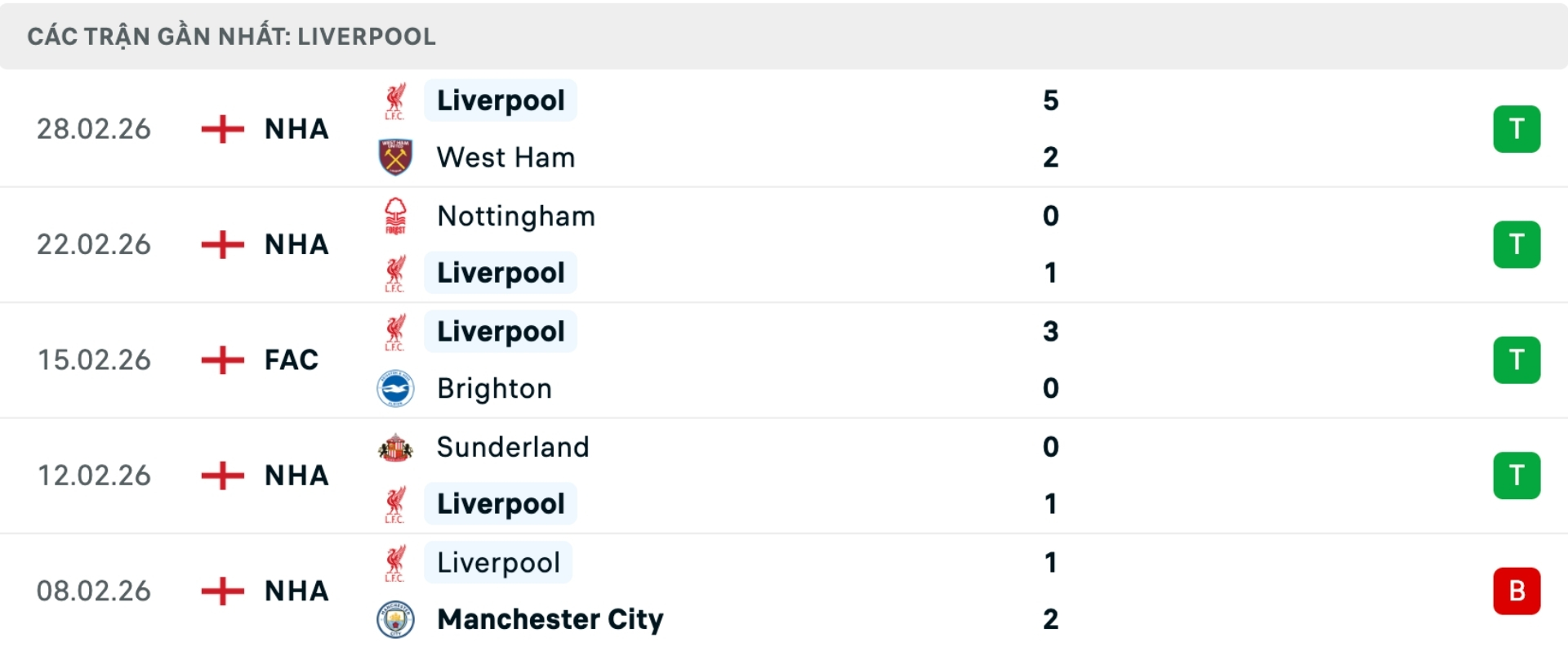Expand the Liverpool vs Brighton match details
Viewport: 1568px width, 647px height.
coord(784,359)
